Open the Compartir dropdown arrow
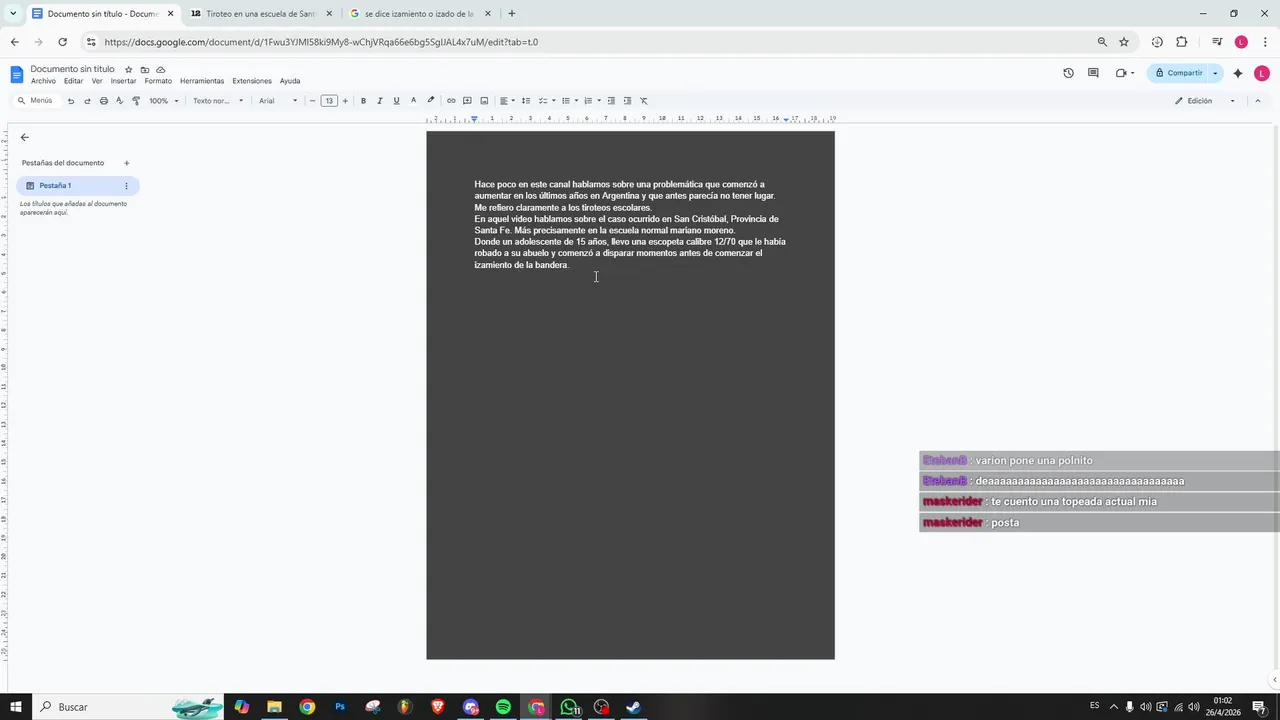This screenshot has width=1280, height=720. [x=1215, y=73]
